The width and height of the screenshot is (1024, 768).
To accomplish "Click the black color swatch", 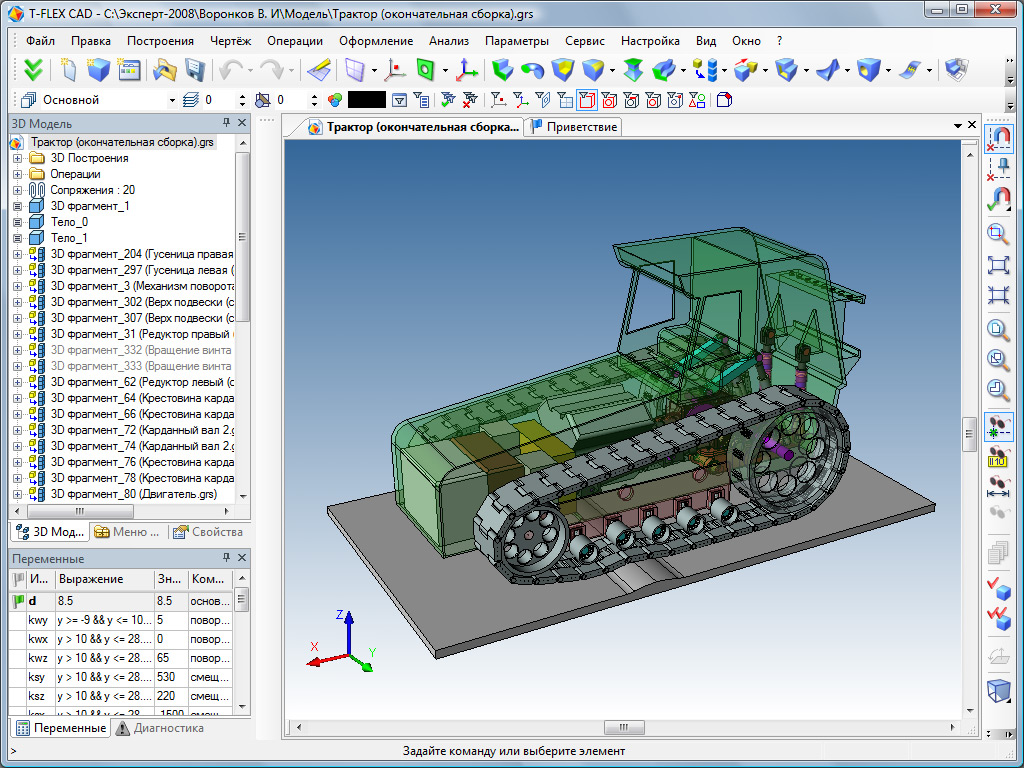I will point(367,100).
